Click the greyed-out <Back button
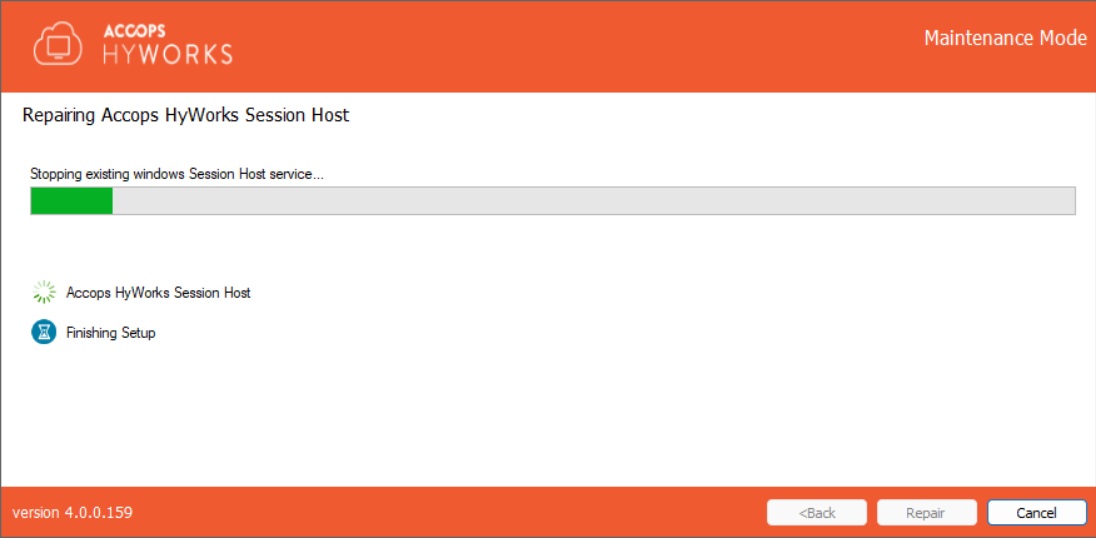Viewport: 1096px width, 538px height. click(816, 513)
